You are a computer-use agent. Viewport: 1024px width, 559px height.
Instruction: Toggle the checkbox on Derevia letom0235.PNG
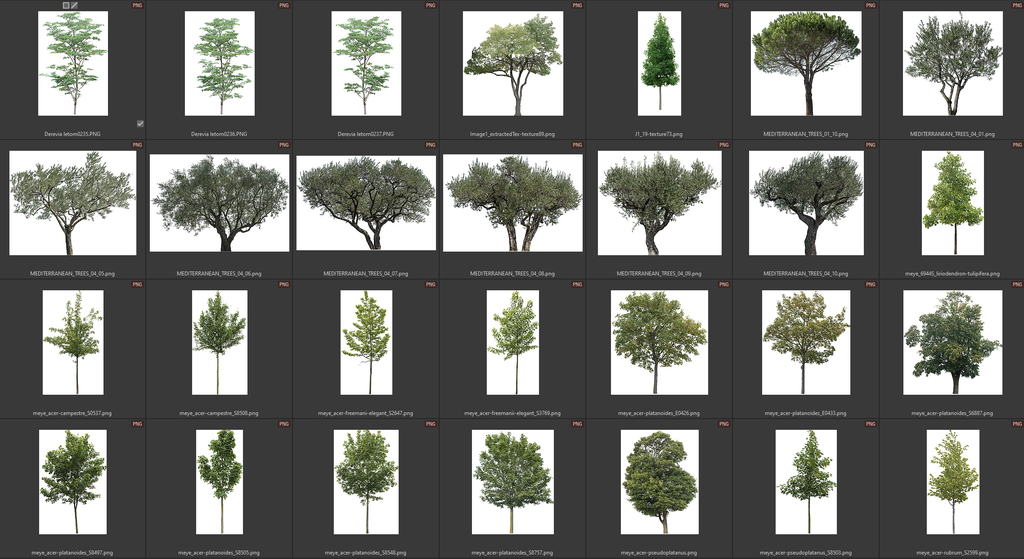140,123
